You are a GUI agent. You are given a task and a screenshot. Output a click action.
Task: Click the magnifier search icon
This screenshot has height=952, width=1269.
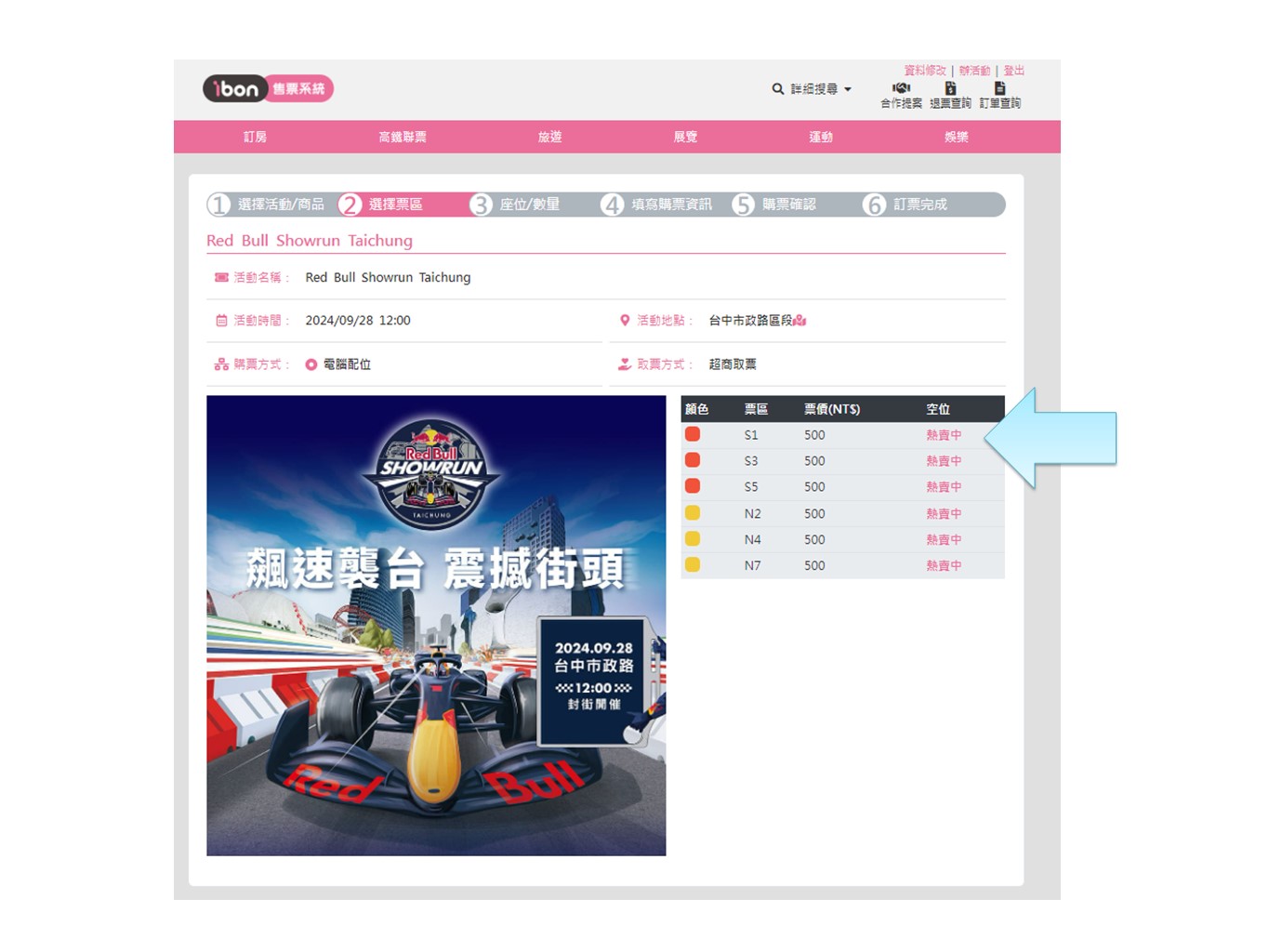coord(778,89)
